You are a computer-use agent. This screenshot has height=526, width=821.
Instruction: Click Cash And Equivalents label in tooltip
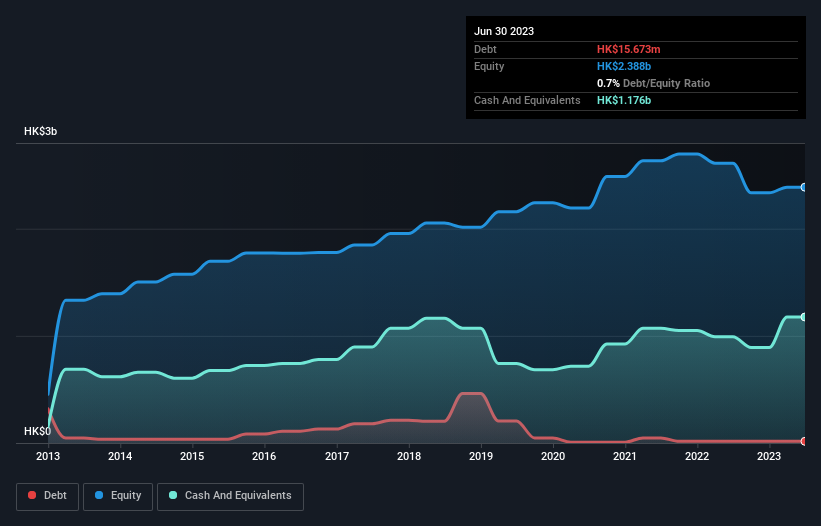527,100
